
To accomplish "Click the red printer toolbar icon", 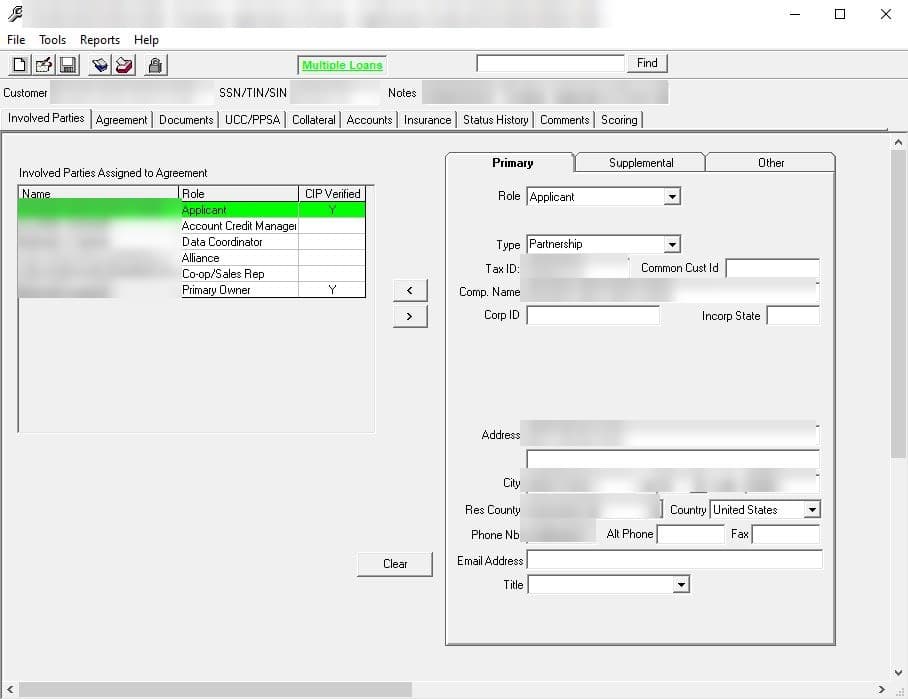I will pos(124,65).
